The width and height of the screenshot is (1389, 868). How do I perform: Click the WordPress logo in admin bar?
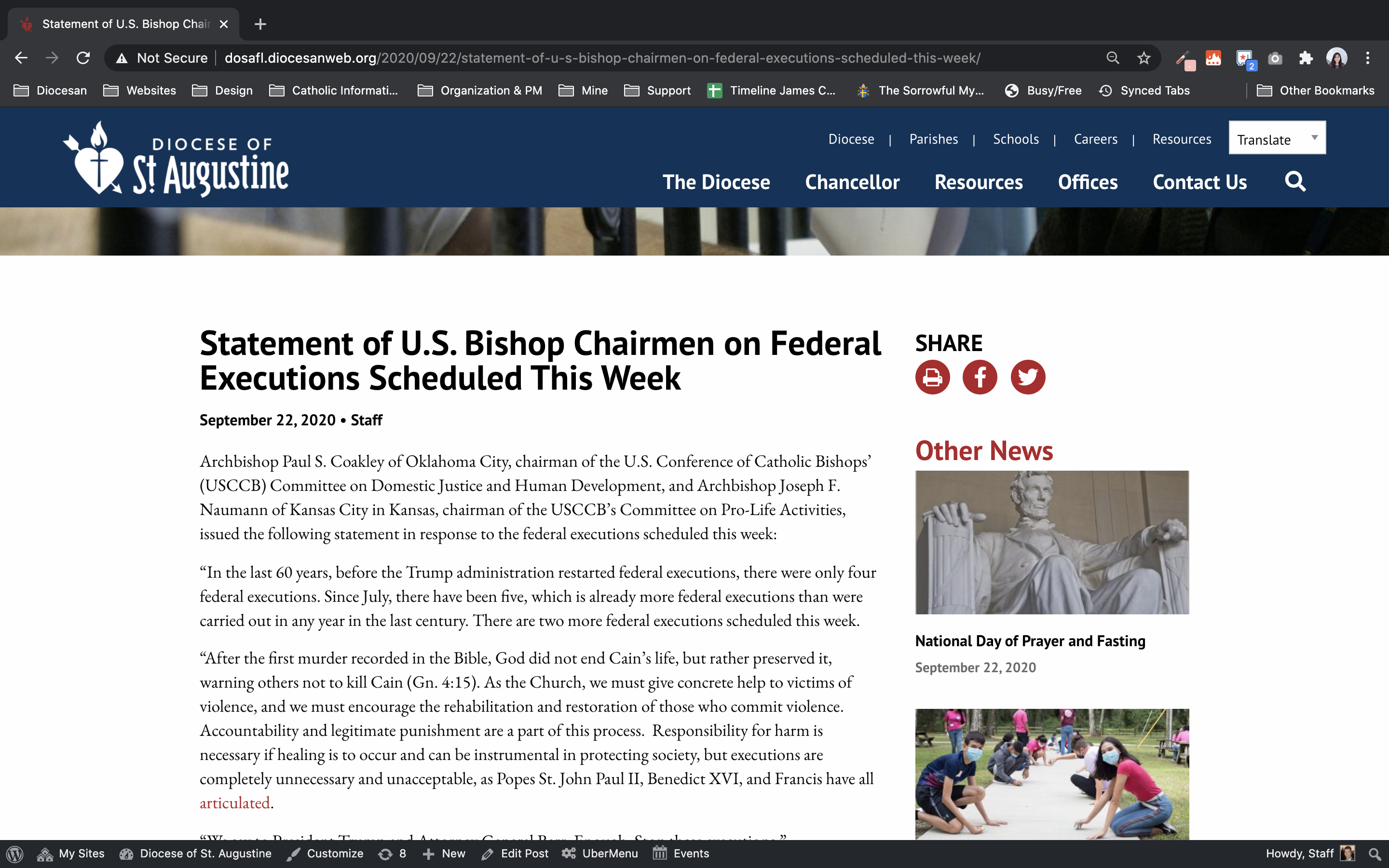coord(15,854)
